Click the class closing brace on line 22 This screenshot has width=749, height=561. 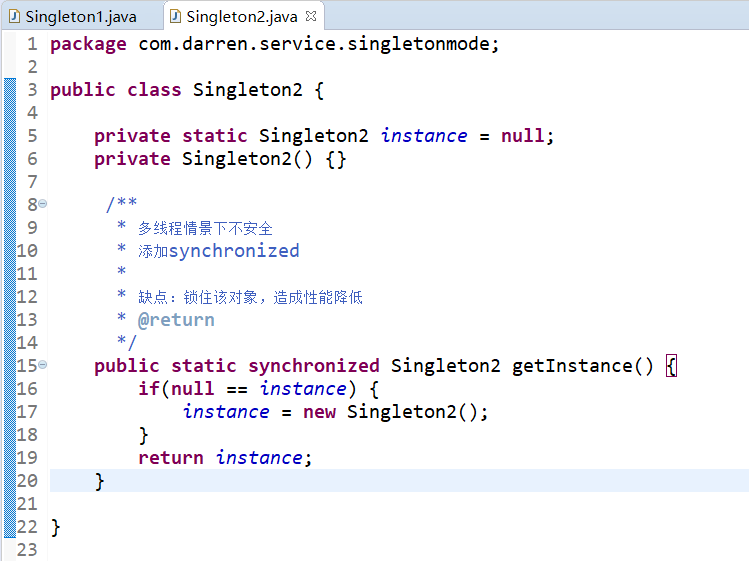(55, 528)
